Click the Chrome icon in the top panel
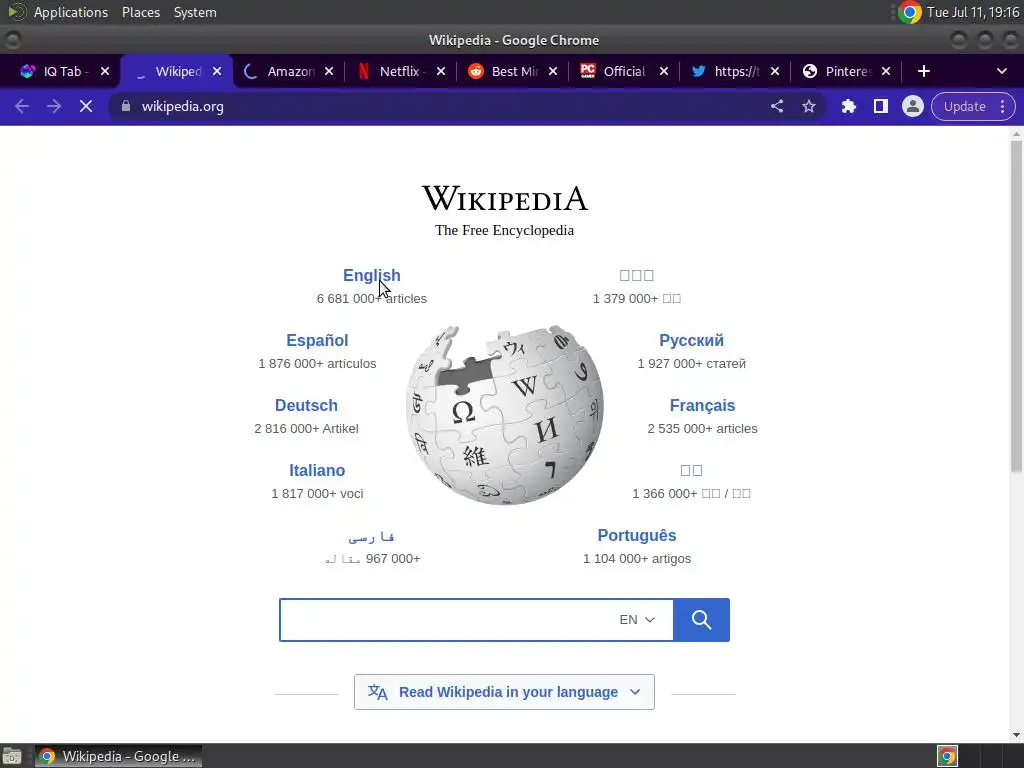The height and width of the screenshot is (768, 1024). (909, 12)
